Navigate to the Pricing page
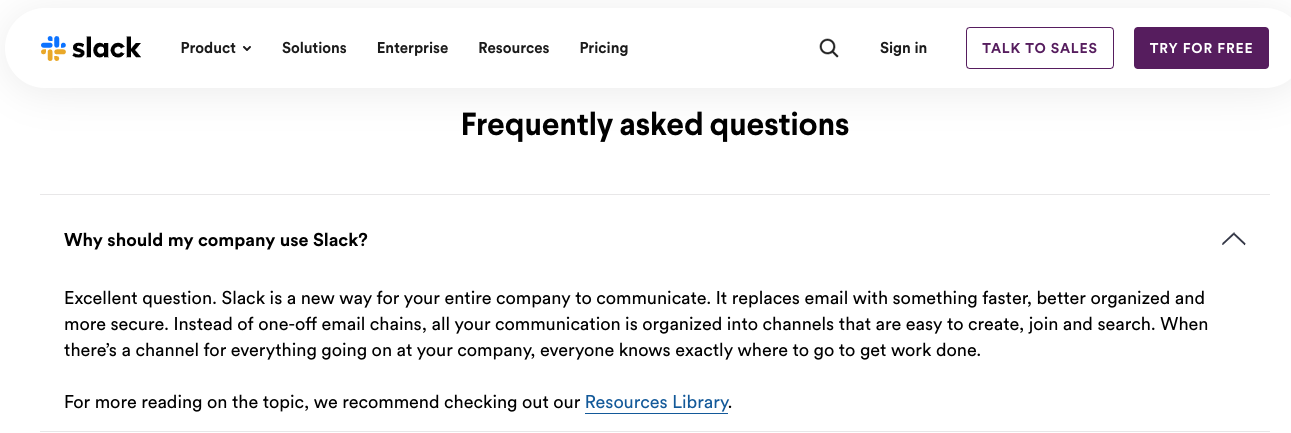Image resolution: width=1291 pixels, height=433 pixels. point(604,48)
